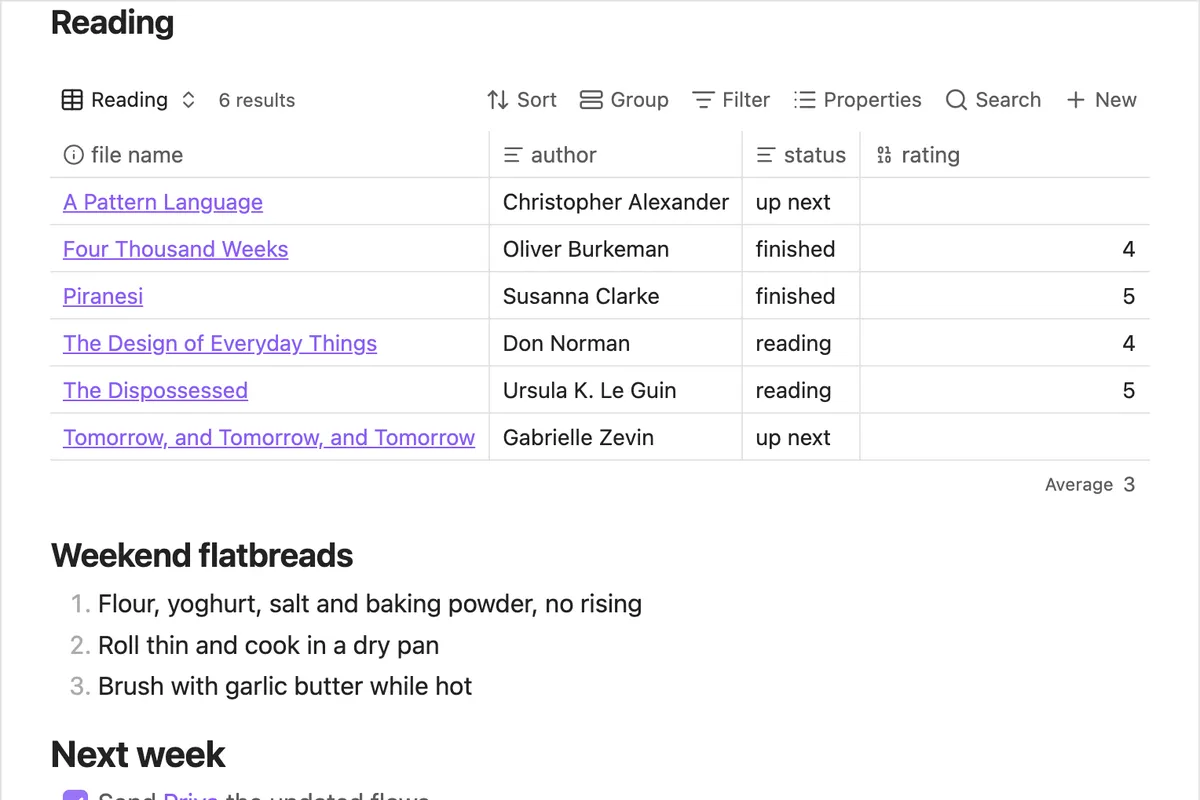Add a New entry to the table
Screen dimensions: 1200x800
(x=1101, y=100)
